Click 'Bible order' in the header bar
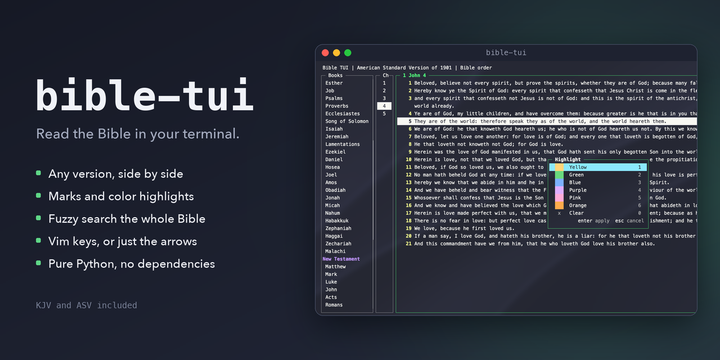Viewport: 720px width, 360px height. pyautogui.click(x=475, y=68)
